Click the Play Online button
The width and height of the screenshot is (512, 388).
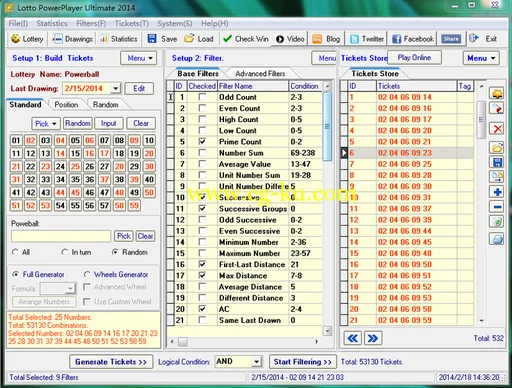coord(414,58)
